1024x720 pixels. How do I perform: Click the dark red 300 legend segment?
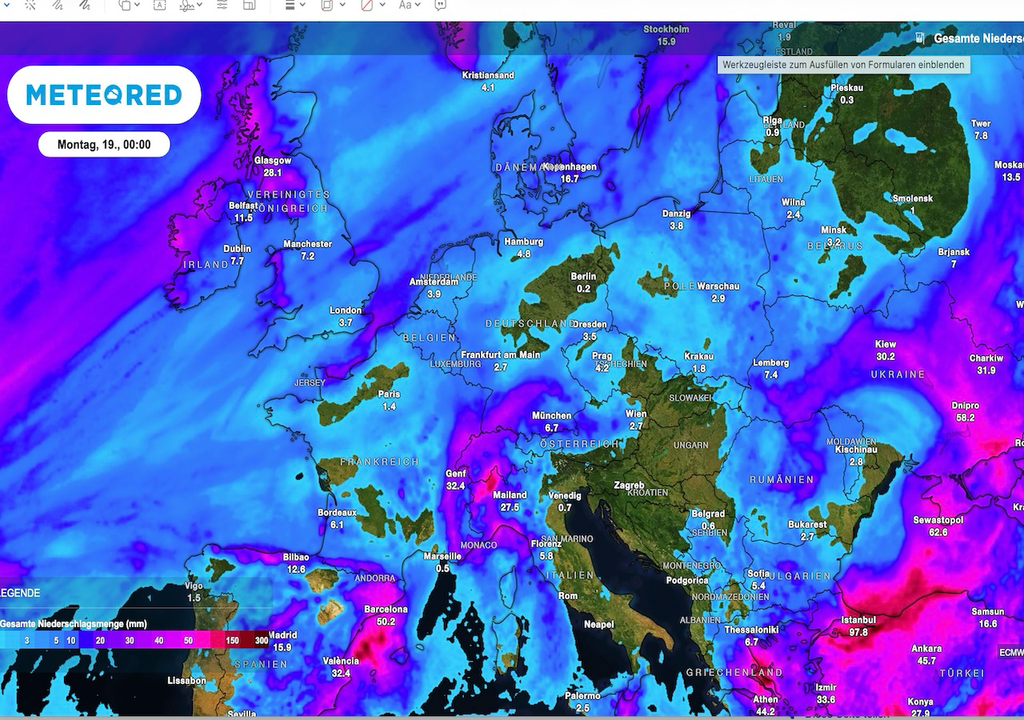pos(259,640)
